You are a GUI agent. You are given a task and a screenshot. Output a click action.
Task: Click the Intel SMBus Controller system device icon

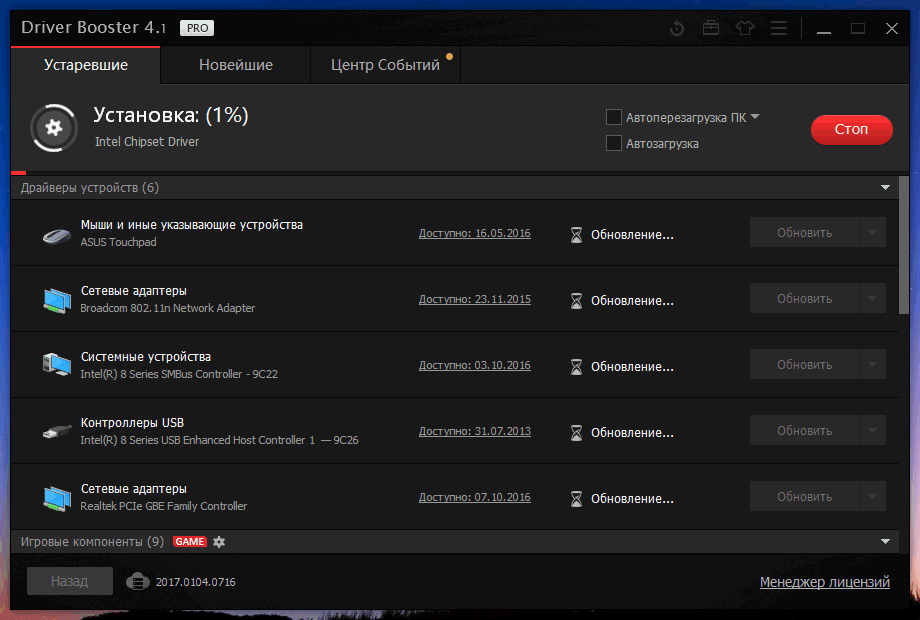(57, 364)
